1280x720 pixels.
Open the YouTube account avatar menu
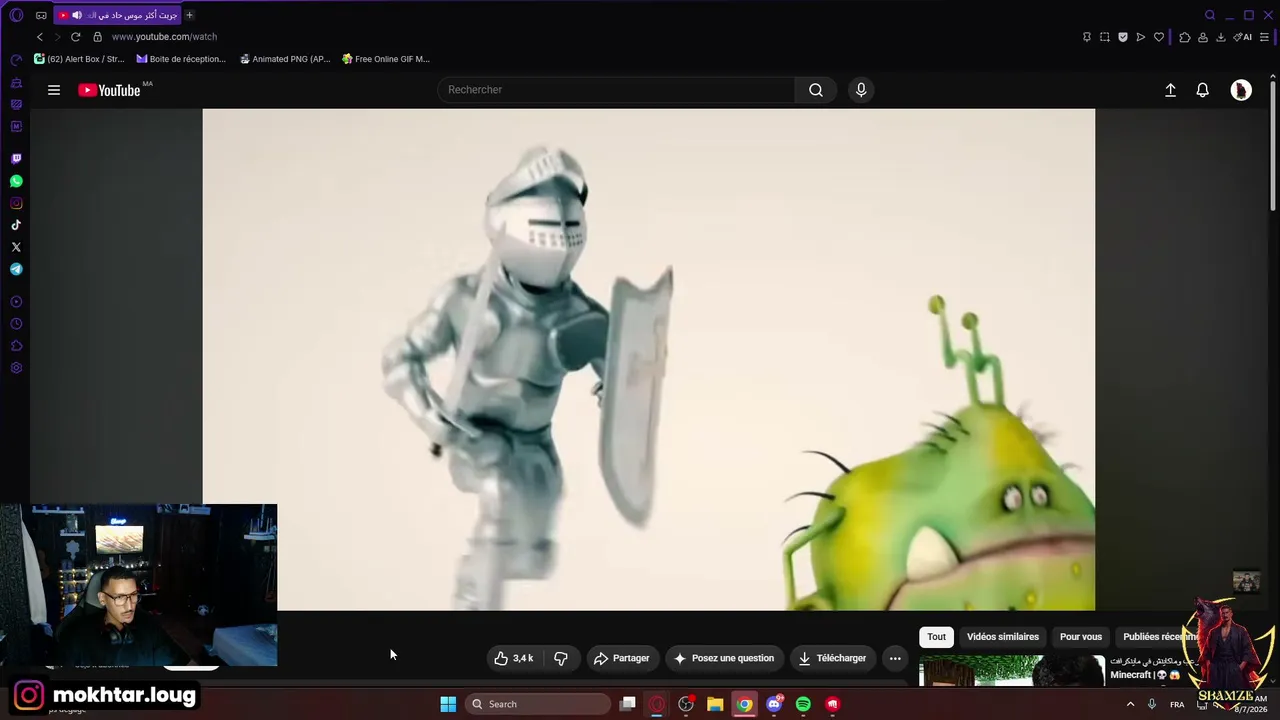click(x=1241, y=90)
